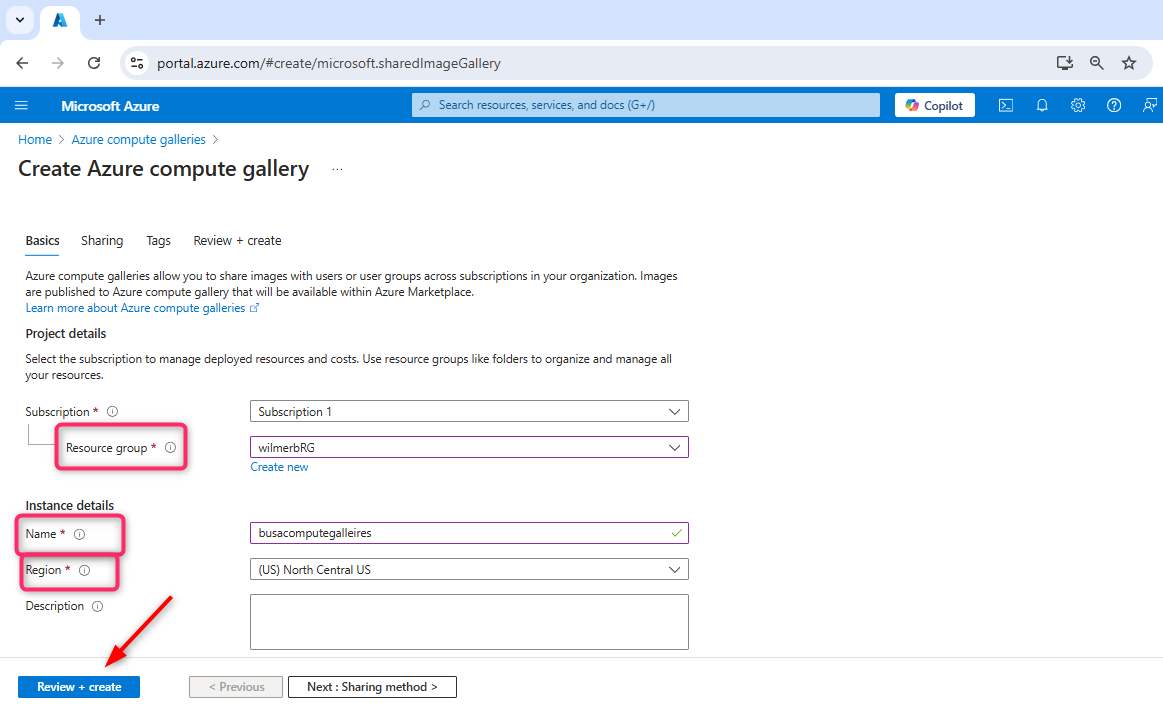Click the zoom magnifier icon in address bar
1163x712 pixels.
(x=1097, y=63)
